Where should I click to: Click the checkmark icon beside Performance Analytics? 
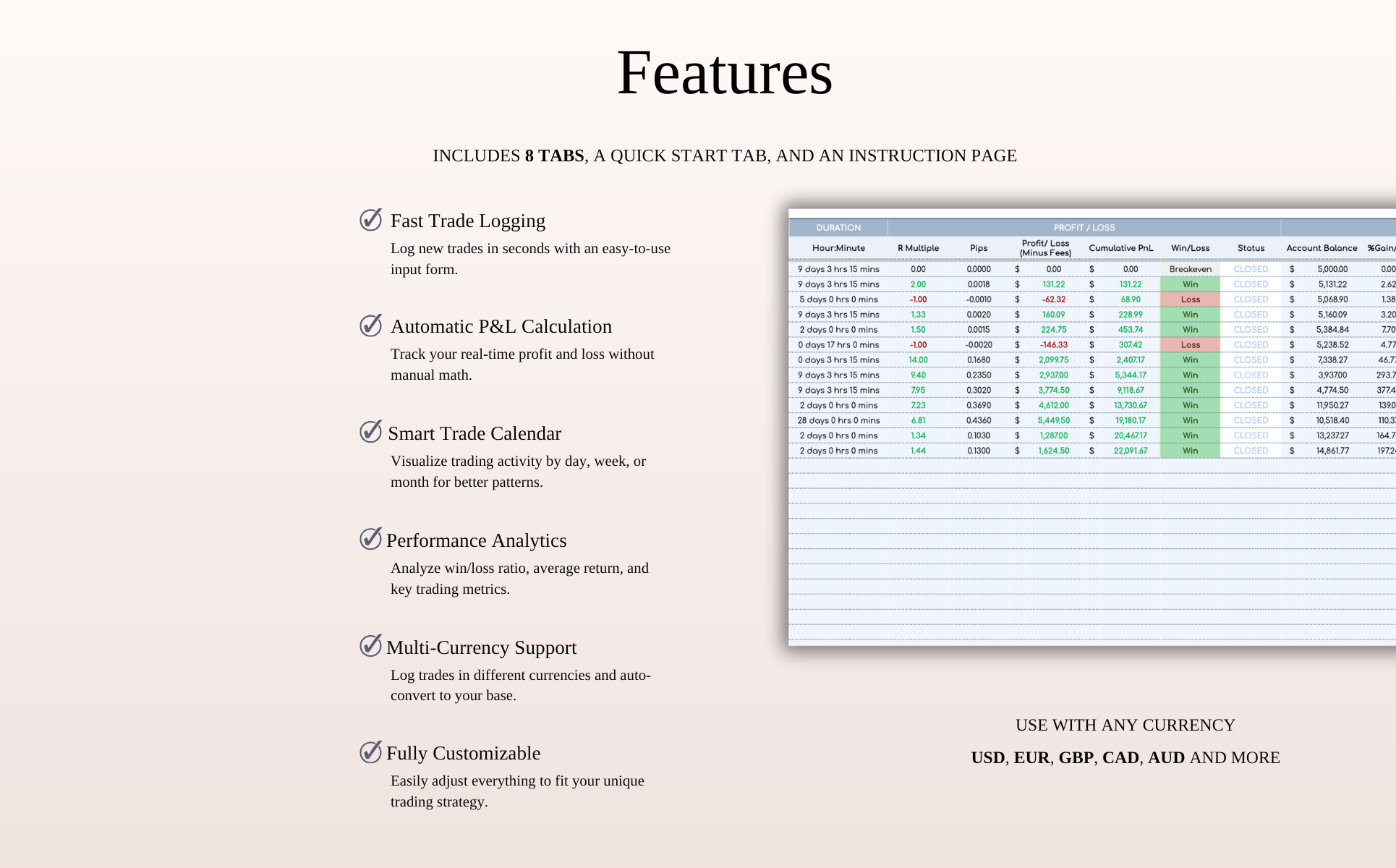pyautogui.click(x=370, y=539)
